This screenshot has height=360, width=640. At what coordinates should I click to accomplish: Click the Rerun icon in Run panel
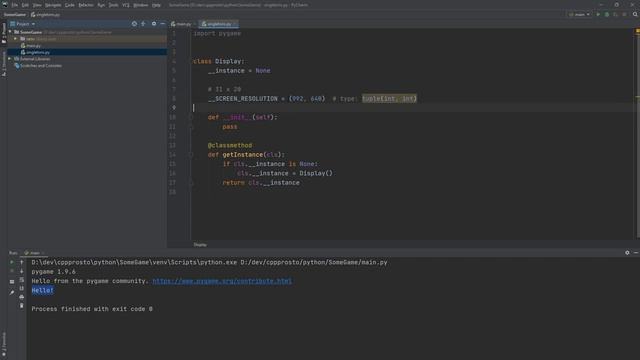coord(12,262)
